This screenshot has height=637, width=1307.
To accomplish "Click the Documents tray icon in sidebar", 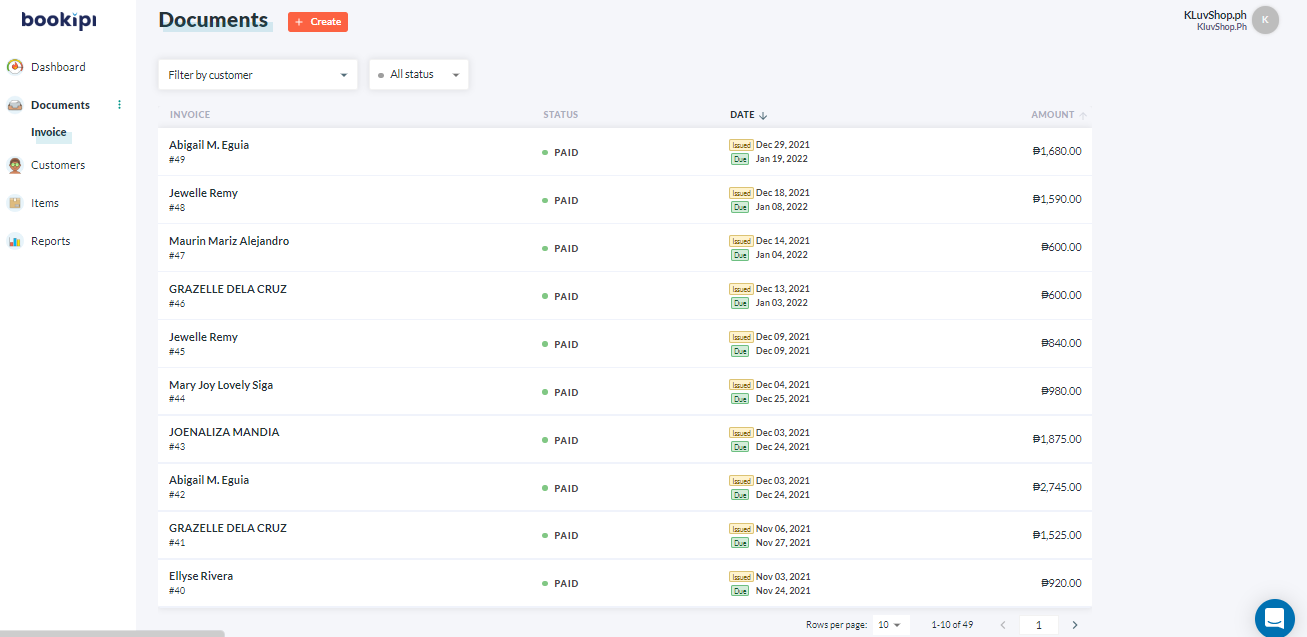I will 15,105.
